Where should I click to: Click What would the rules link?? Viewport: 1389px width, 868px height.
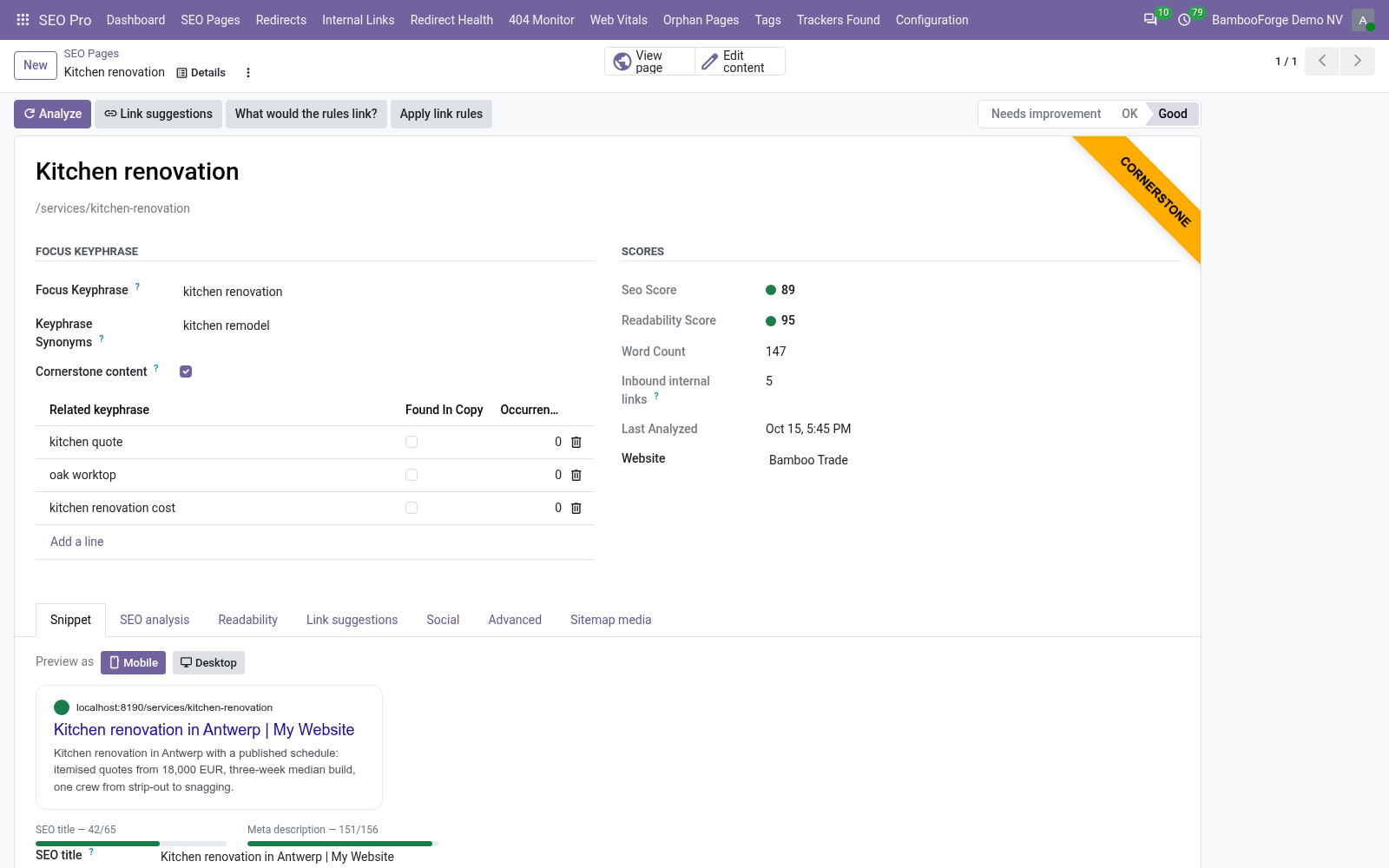click(306, 114)
